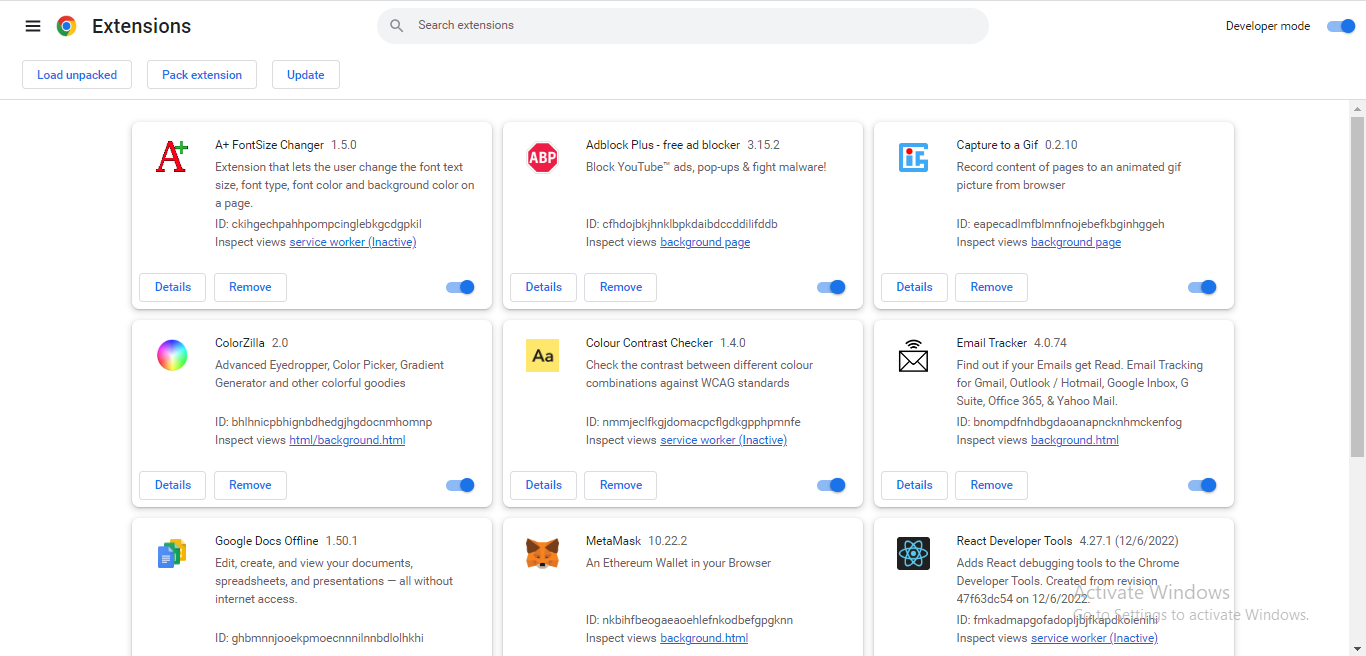Inspect React Developer Tools service worker link
1366x656 pixels.
pyautogui.click(x=1095, y=638)
